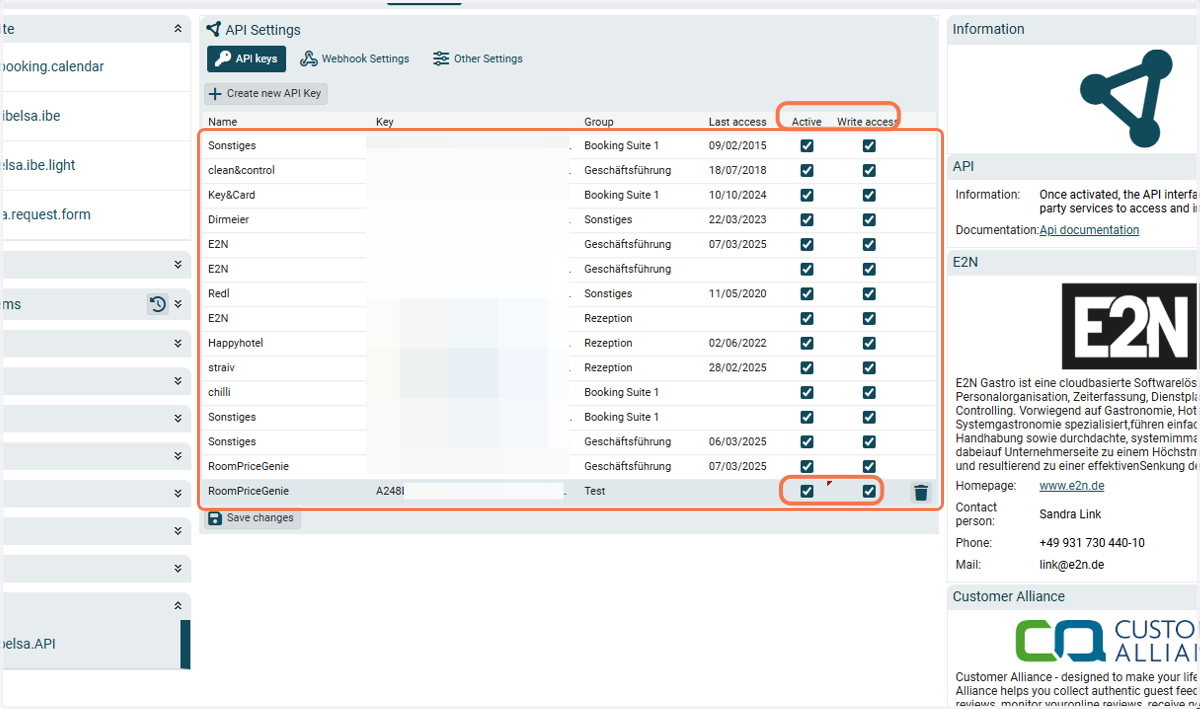Viewport: 1200px width, 709px height.
Task: Disable Active for Happyhotel key
Action: tap(807, 343)
